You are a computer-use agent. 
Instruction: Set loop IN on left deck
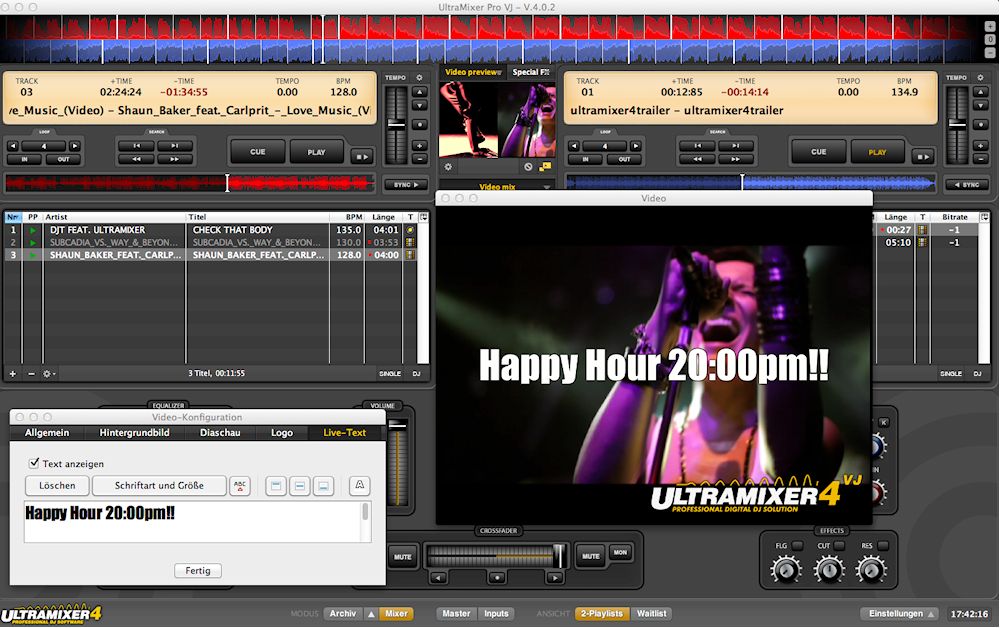click(25, 159)
